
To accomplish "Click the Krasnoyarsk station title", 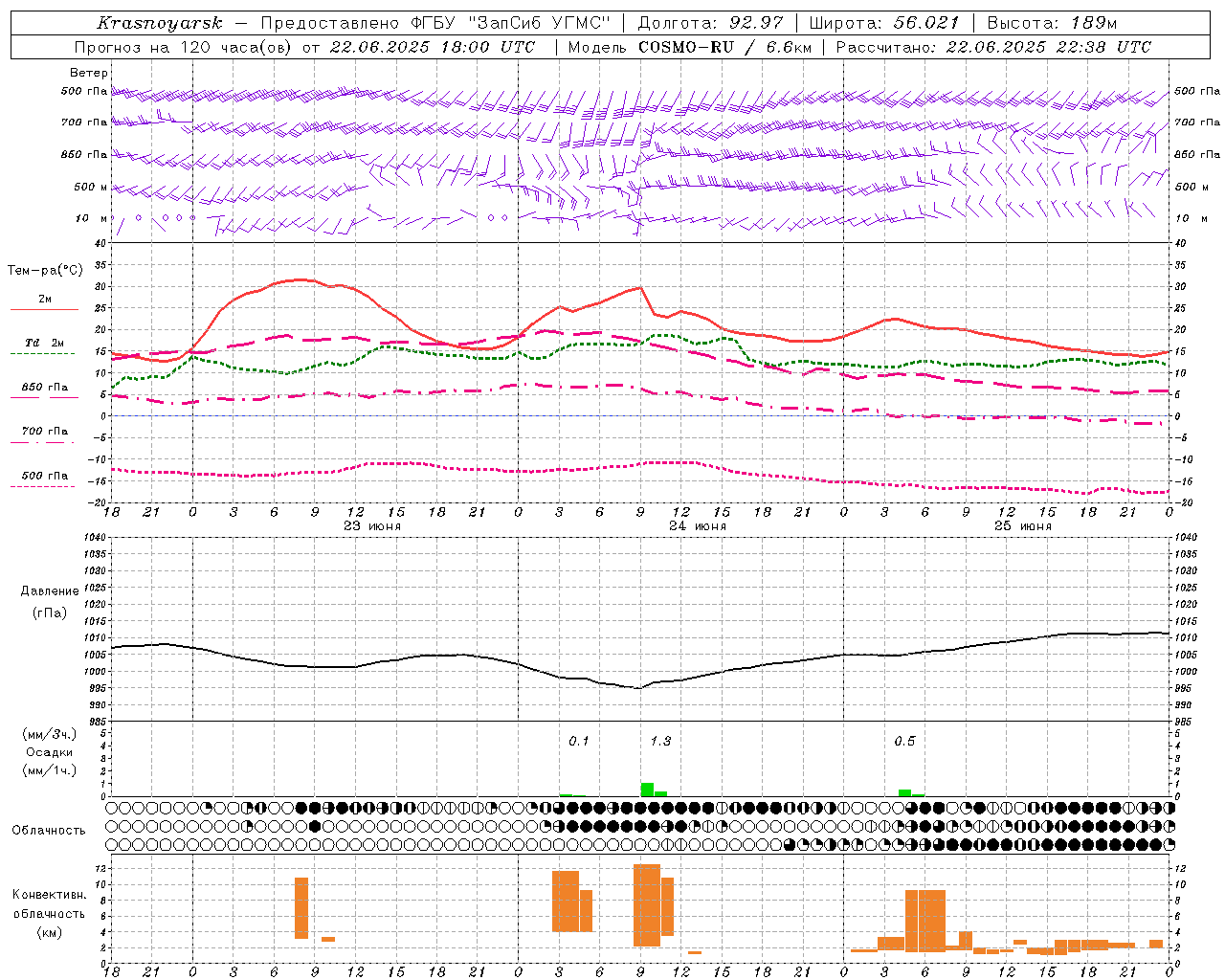I will point(160,23).
